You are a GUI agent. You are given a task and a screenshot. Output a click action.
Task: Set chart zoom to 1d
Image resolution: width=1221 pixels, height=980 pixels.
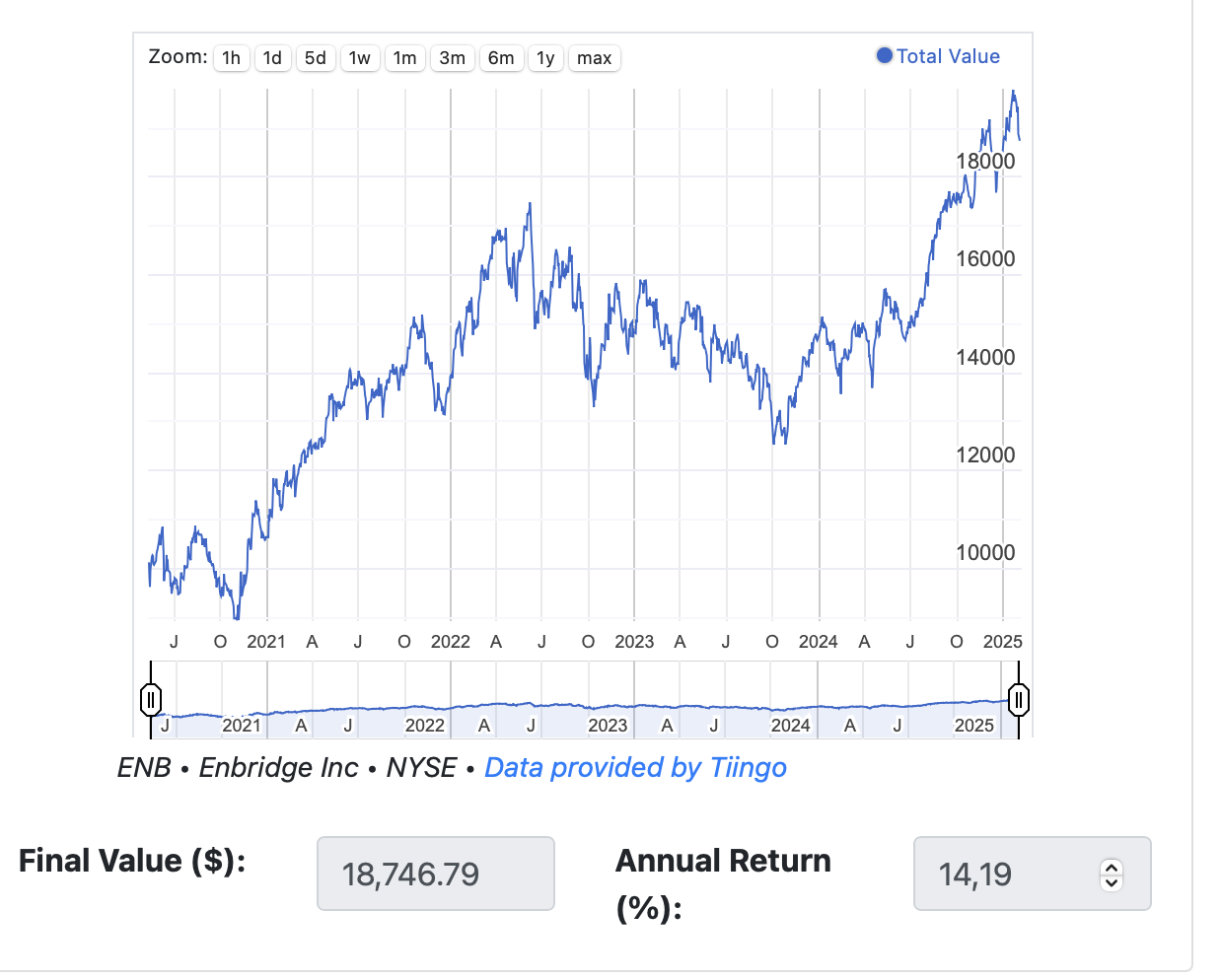pos(272,58)
